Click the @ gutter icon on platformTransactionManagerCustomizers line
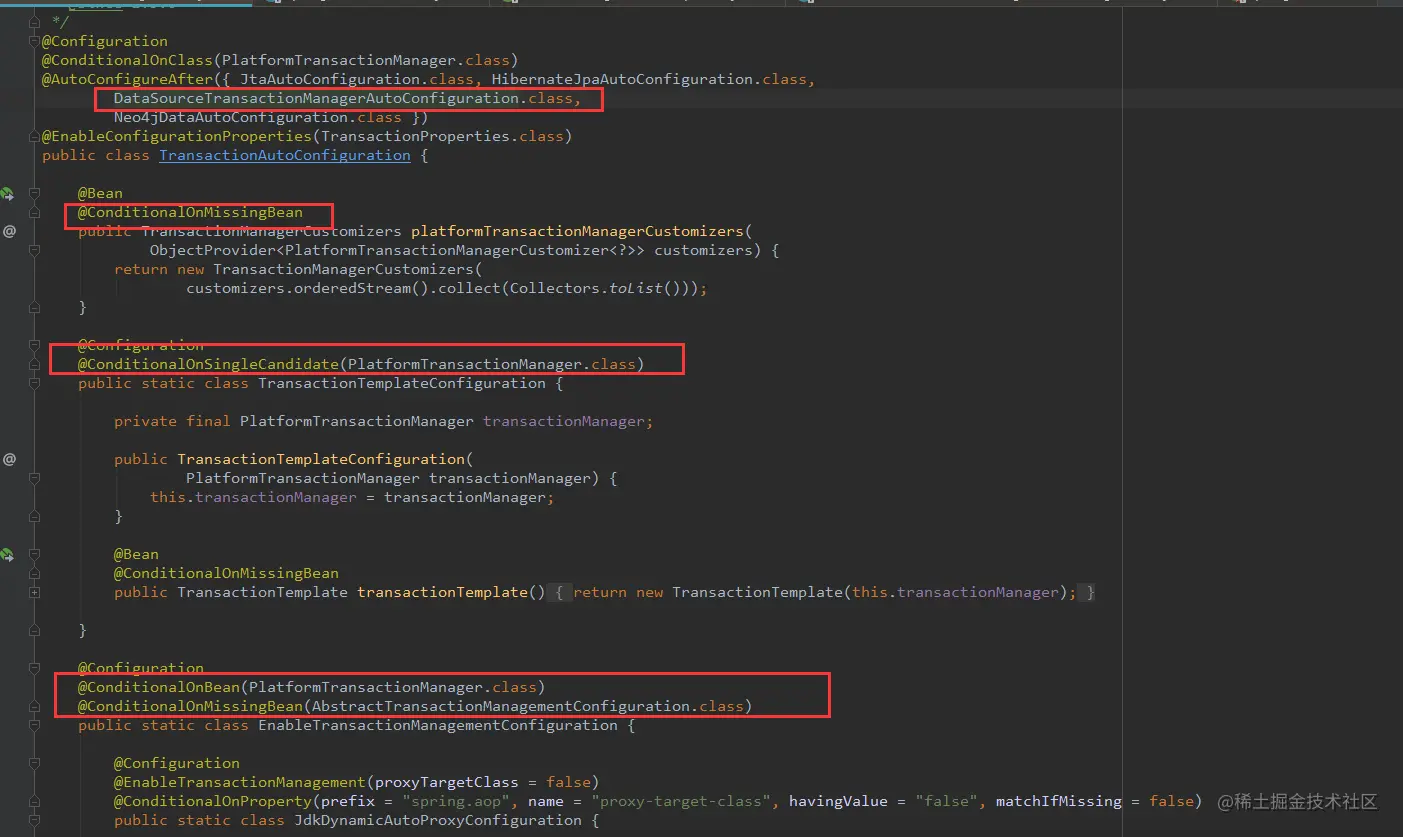Viewport: 1403px width, 837px height. pyautogui.click(x=9, y=231)
